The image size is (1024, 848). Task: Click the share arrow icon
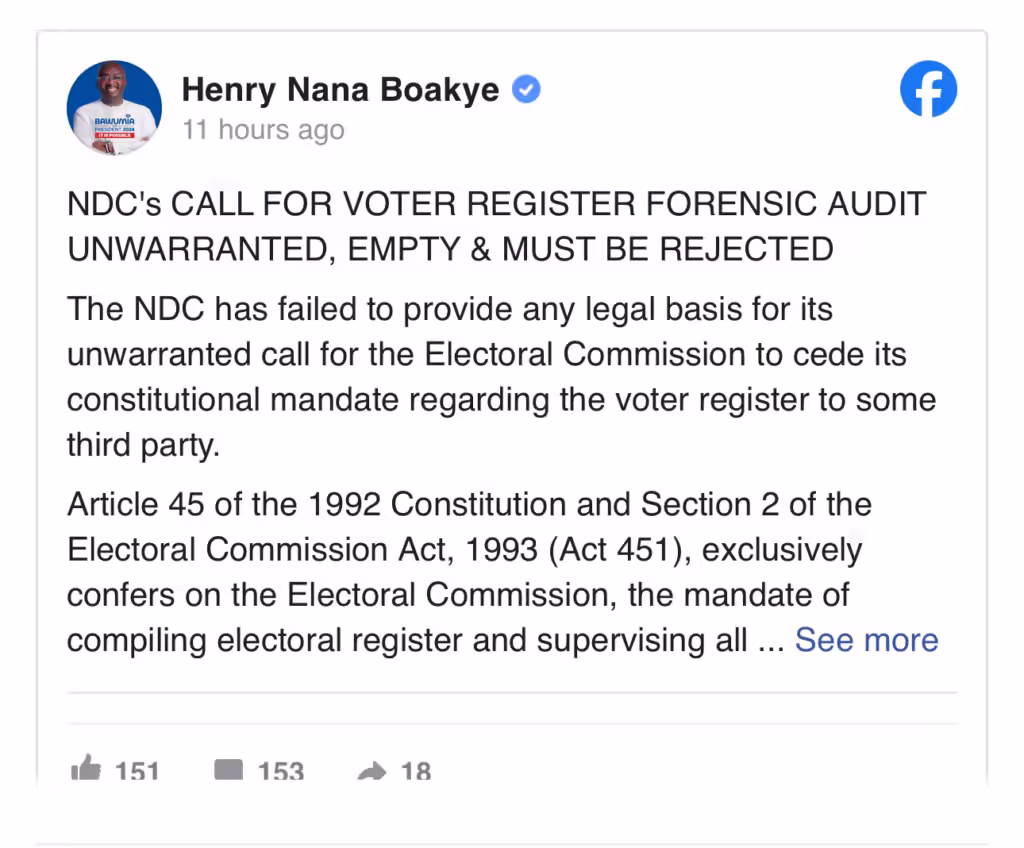(372, 771)
